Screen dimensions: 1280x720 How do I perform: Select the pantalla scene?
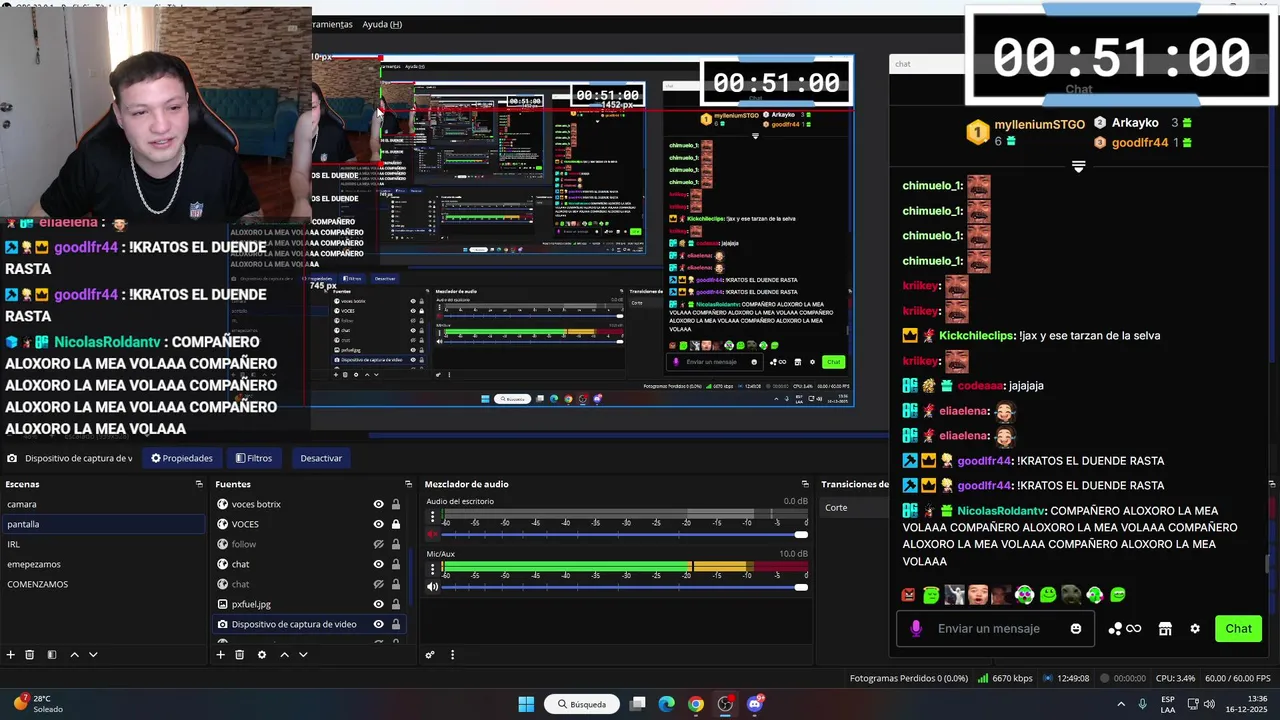coord(103,524)
